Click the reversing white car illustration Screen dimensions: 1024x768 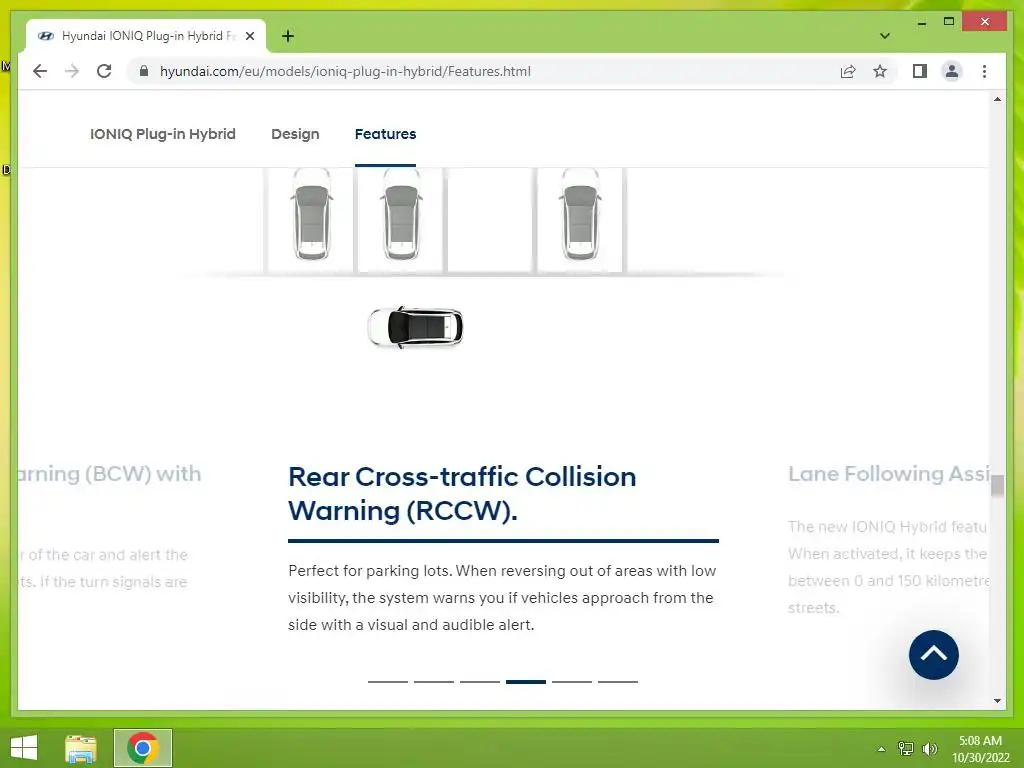pyautogui.click(x=415, y=327)
